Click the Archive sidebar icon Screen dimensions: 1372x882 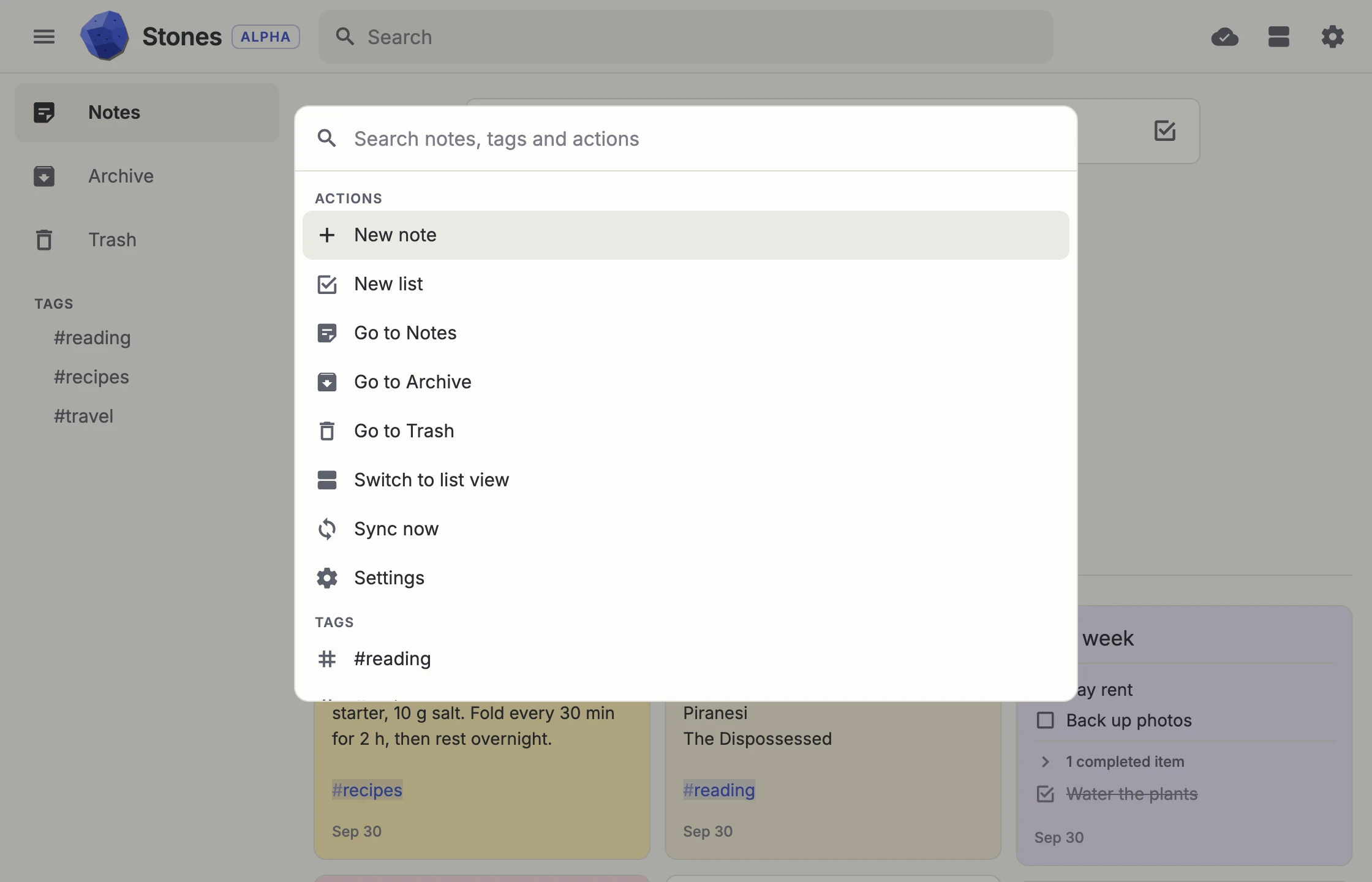(44, 176)
